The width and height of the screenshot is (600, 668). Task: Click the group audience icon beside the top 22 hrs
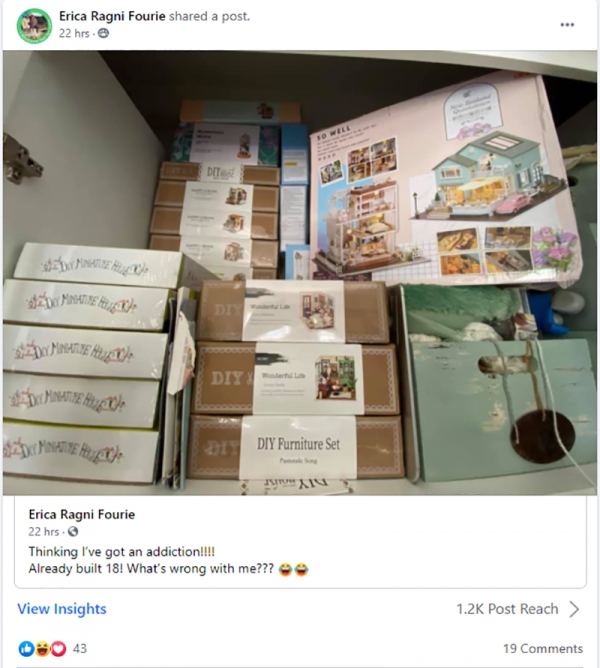pos(103,33)
